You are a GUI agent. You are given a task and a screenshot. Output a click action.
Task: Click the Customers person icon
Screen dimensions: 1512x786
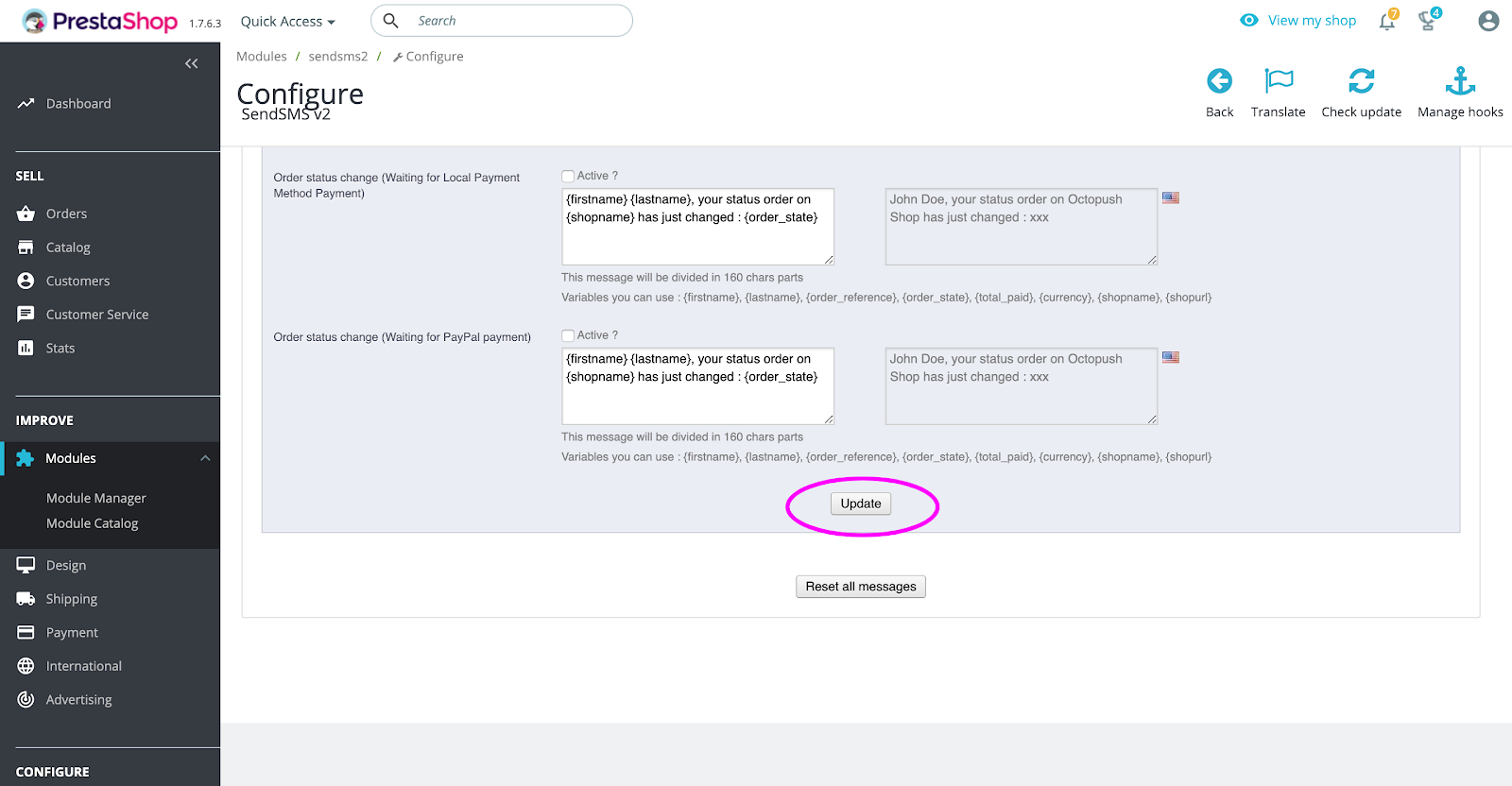[26, 282]
